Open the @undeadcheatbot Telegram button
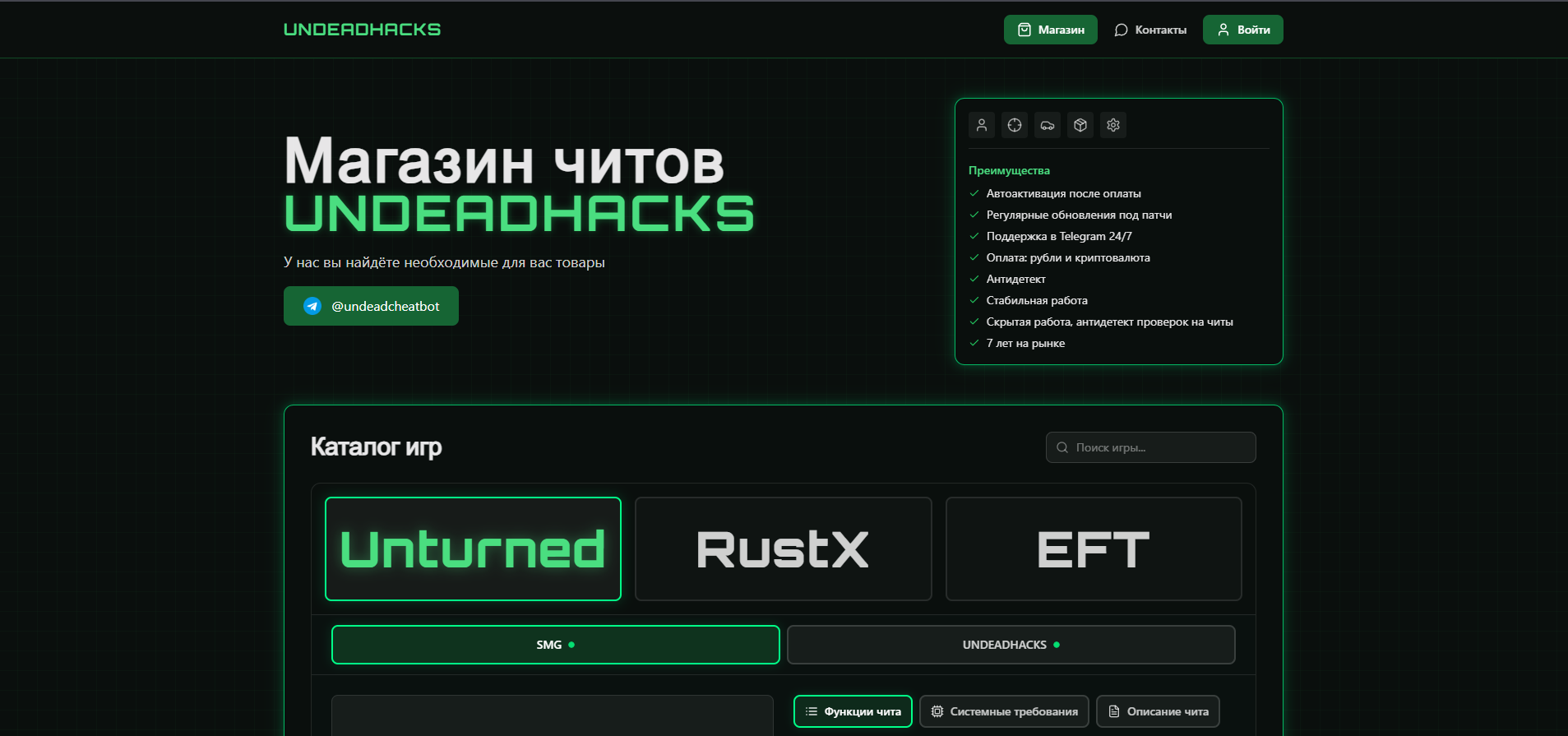Screen dimensions: 1568x736 tap(371, 306)
